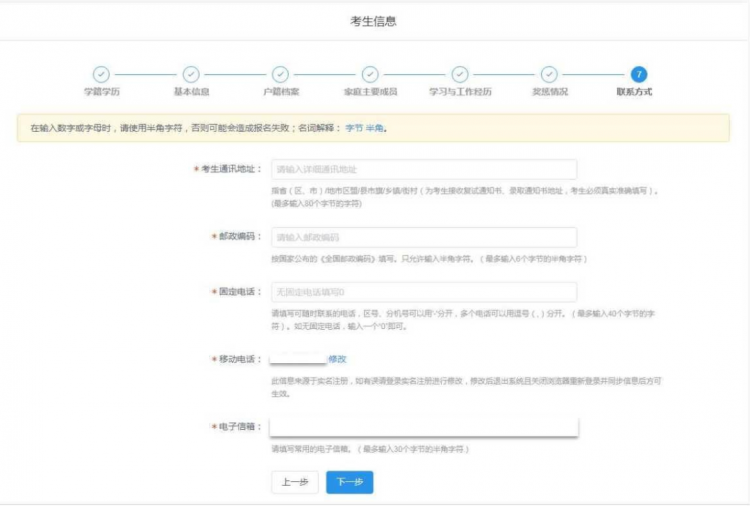The image size is (750, 506).
Task: Proceed with the 下一步 button
Action: 350,482
